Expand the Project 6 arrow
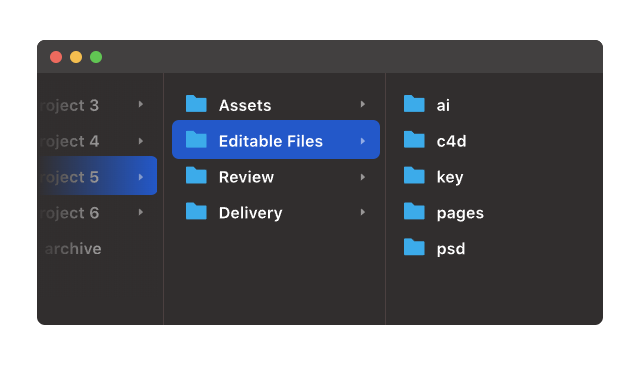640x365 pixels. 141,212
